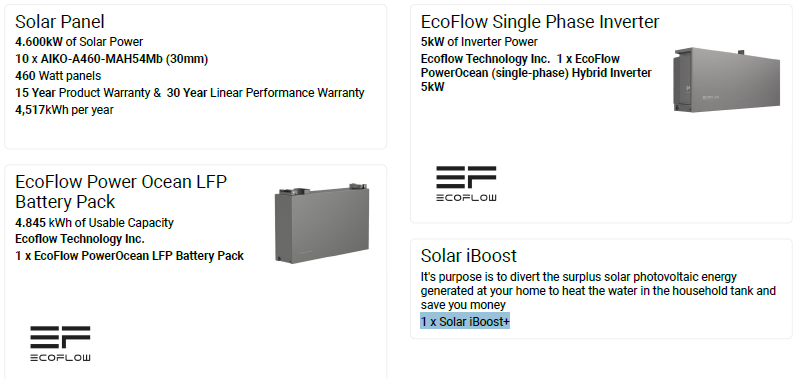This screenshot has width=805, height=379.
Task: Click the EcoFlow Power Ocean LFP Battery Pack title
Action: coord(121,192)
